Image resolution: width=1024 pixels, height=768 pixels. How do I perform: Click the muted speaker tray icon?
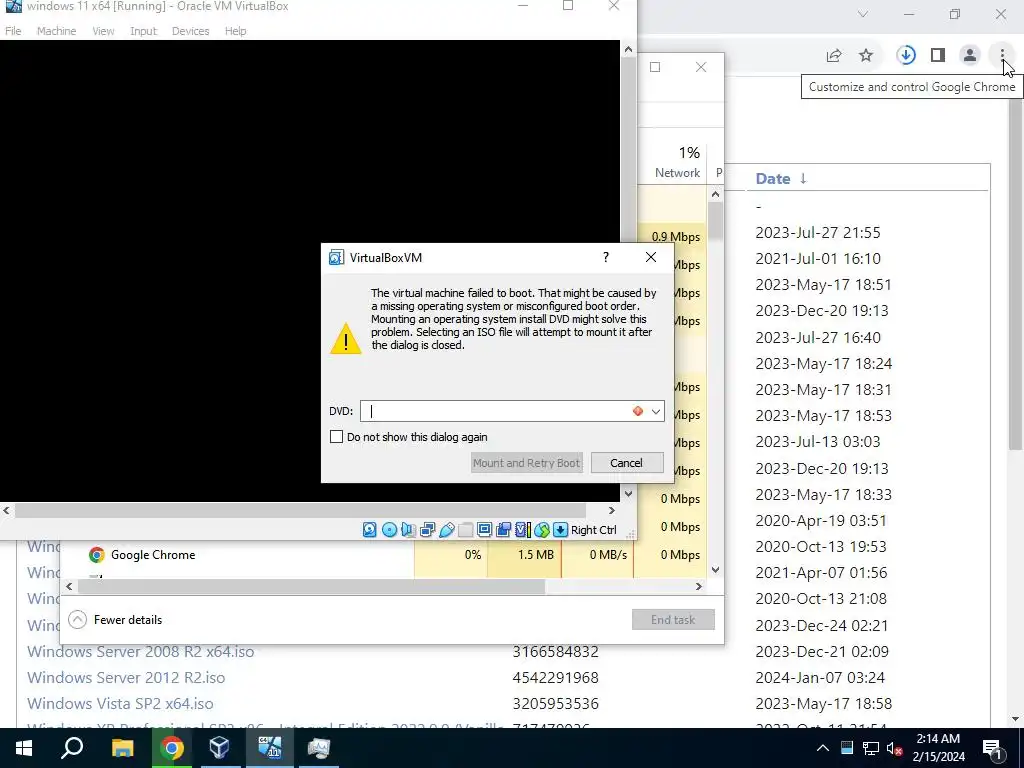(894, 748)
